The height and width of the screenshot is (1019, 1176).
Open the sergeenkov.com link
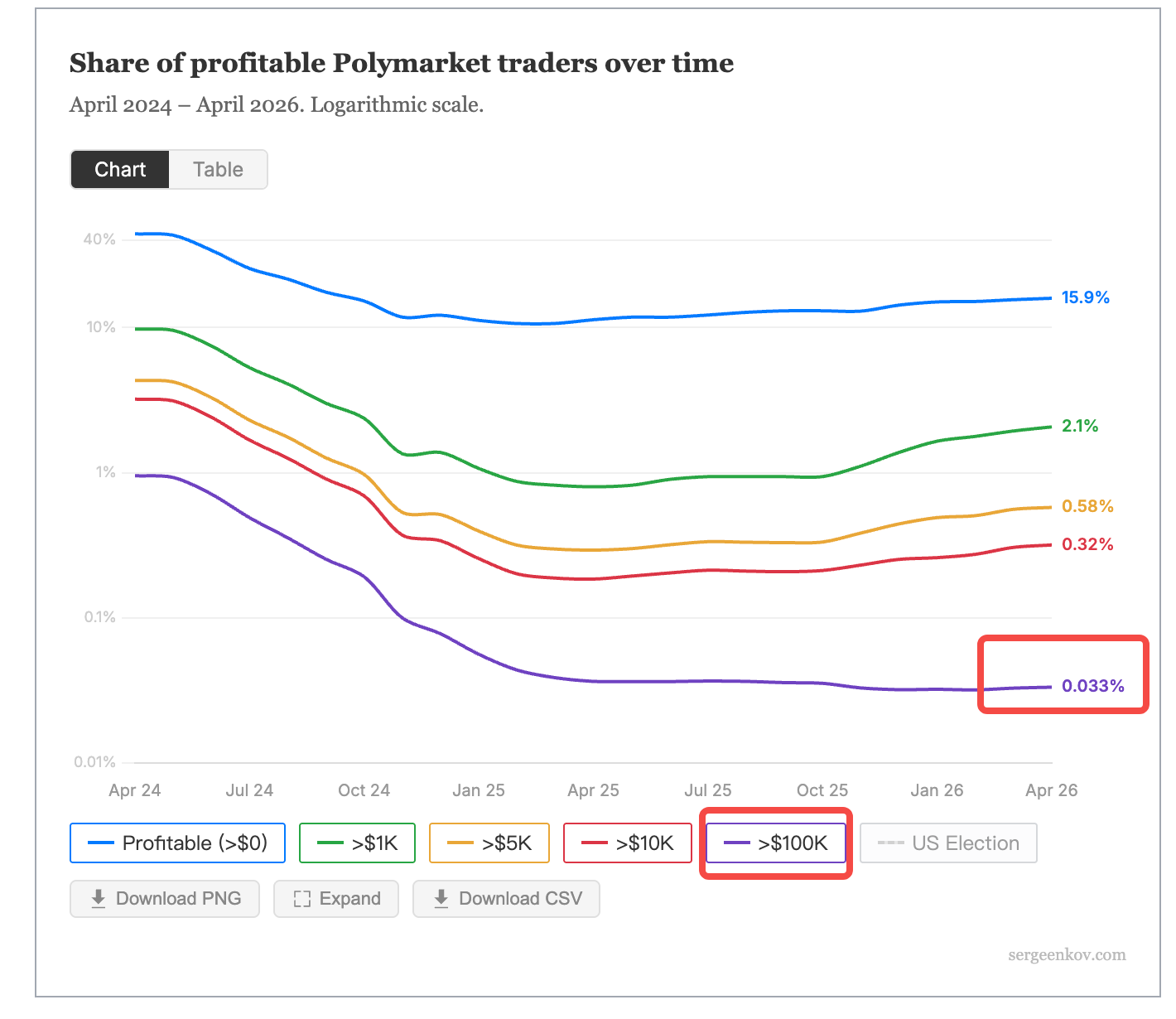1067,955
